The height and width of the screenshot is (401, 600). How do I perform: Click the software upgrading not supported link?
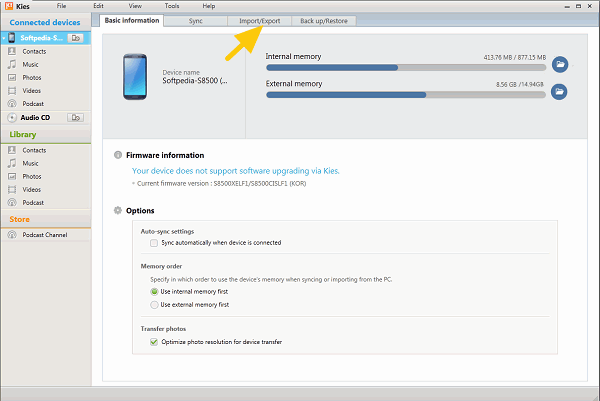click(x=236, y=171)
